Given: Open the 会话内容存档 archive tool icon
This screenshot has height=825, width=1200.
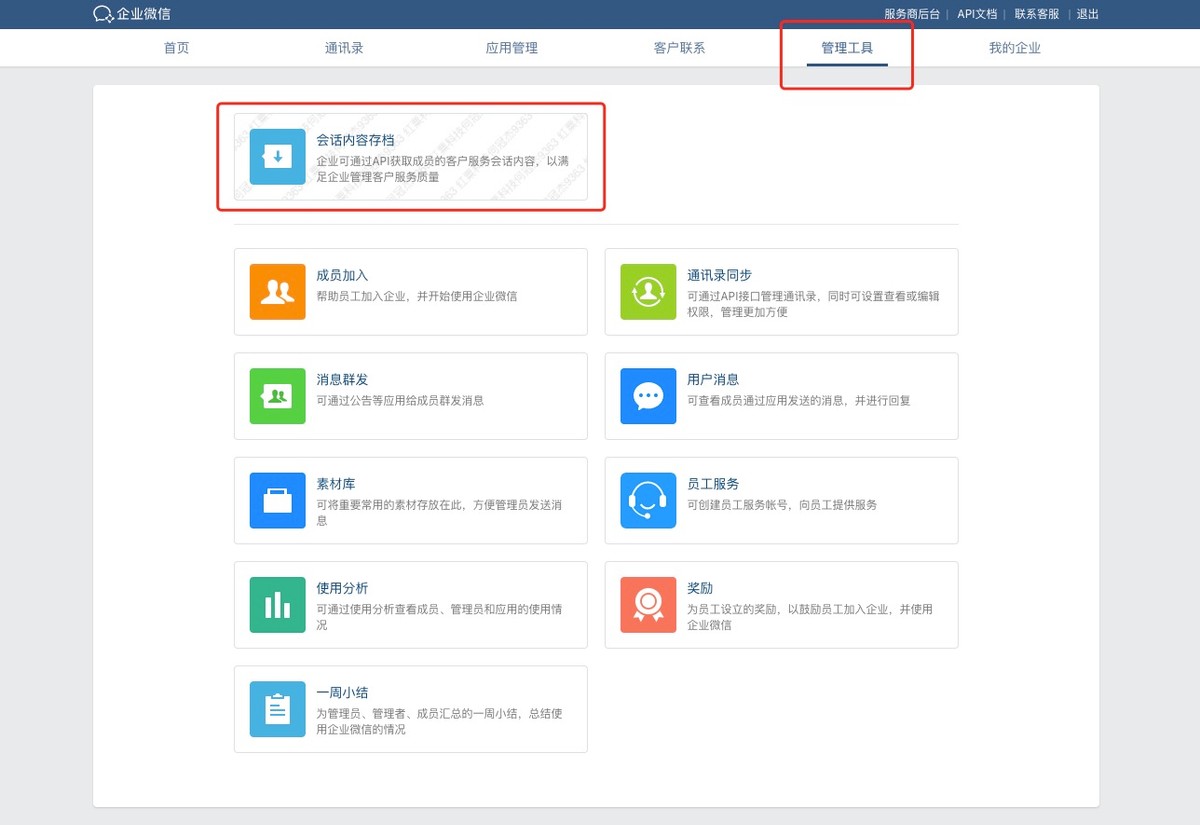Looking at the screenshot, I should click(x=276, y=157).
